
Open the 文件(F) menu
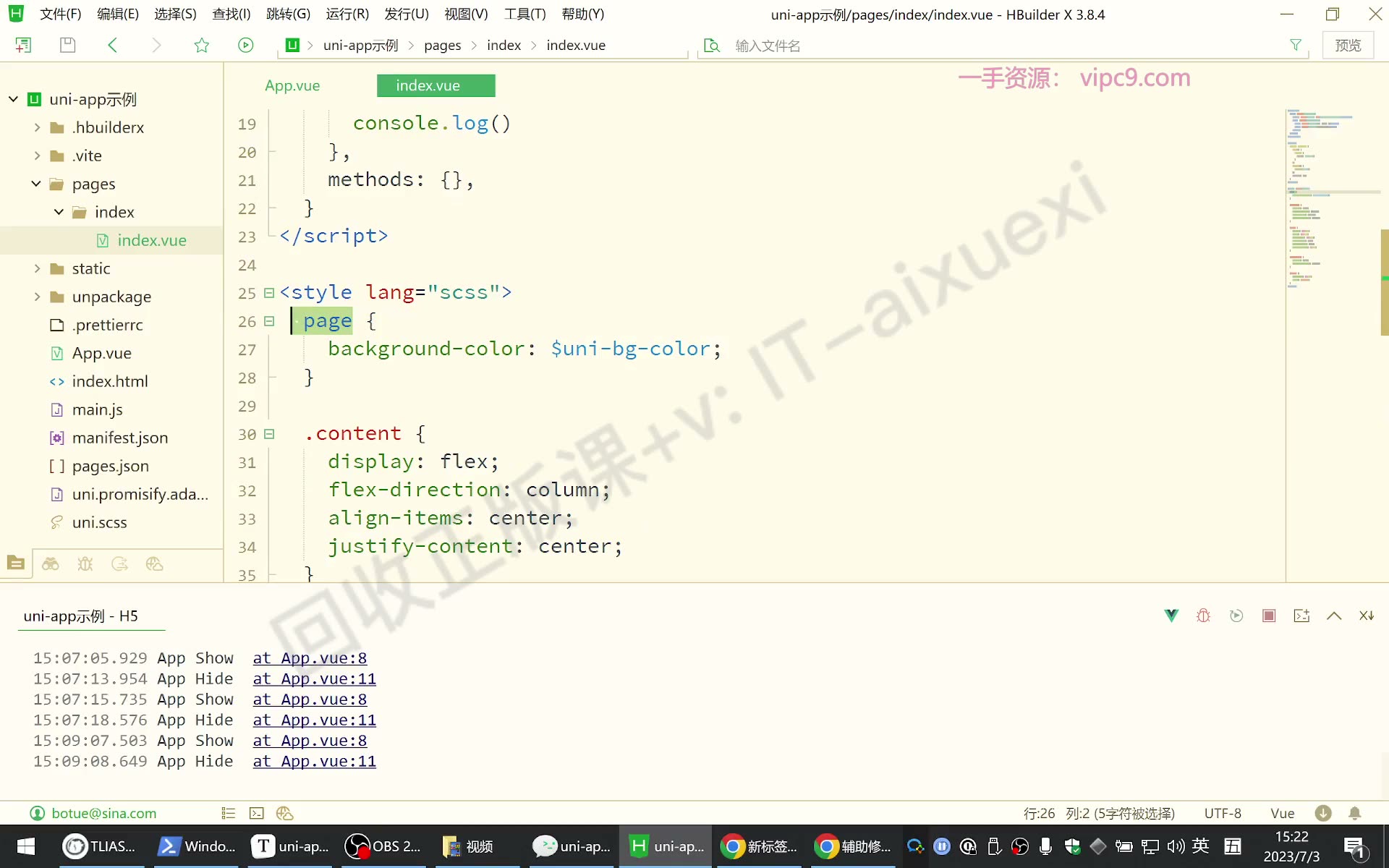tap(60, 14)
